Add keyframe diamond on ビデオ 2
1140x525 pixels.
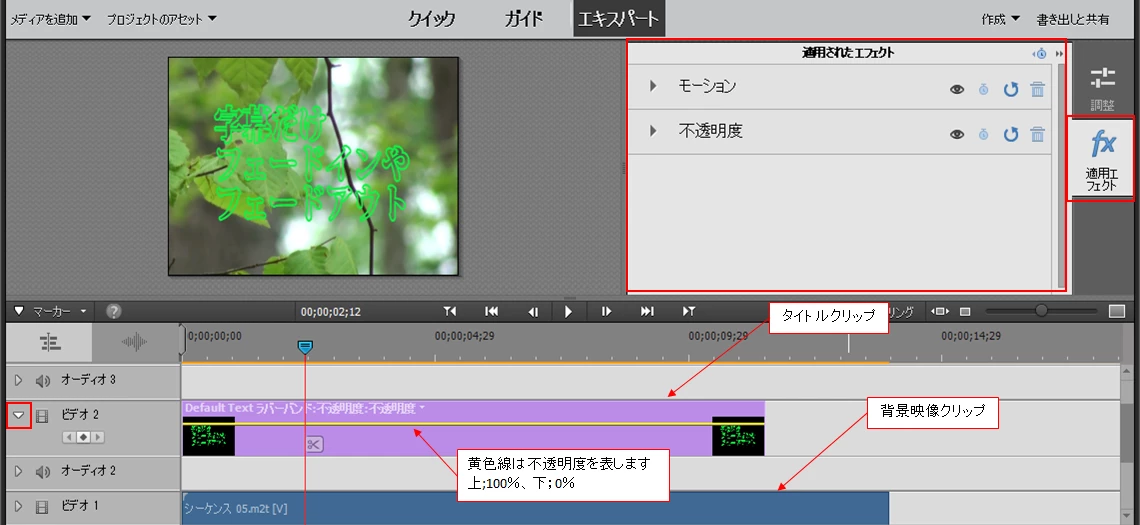[83, 437]
